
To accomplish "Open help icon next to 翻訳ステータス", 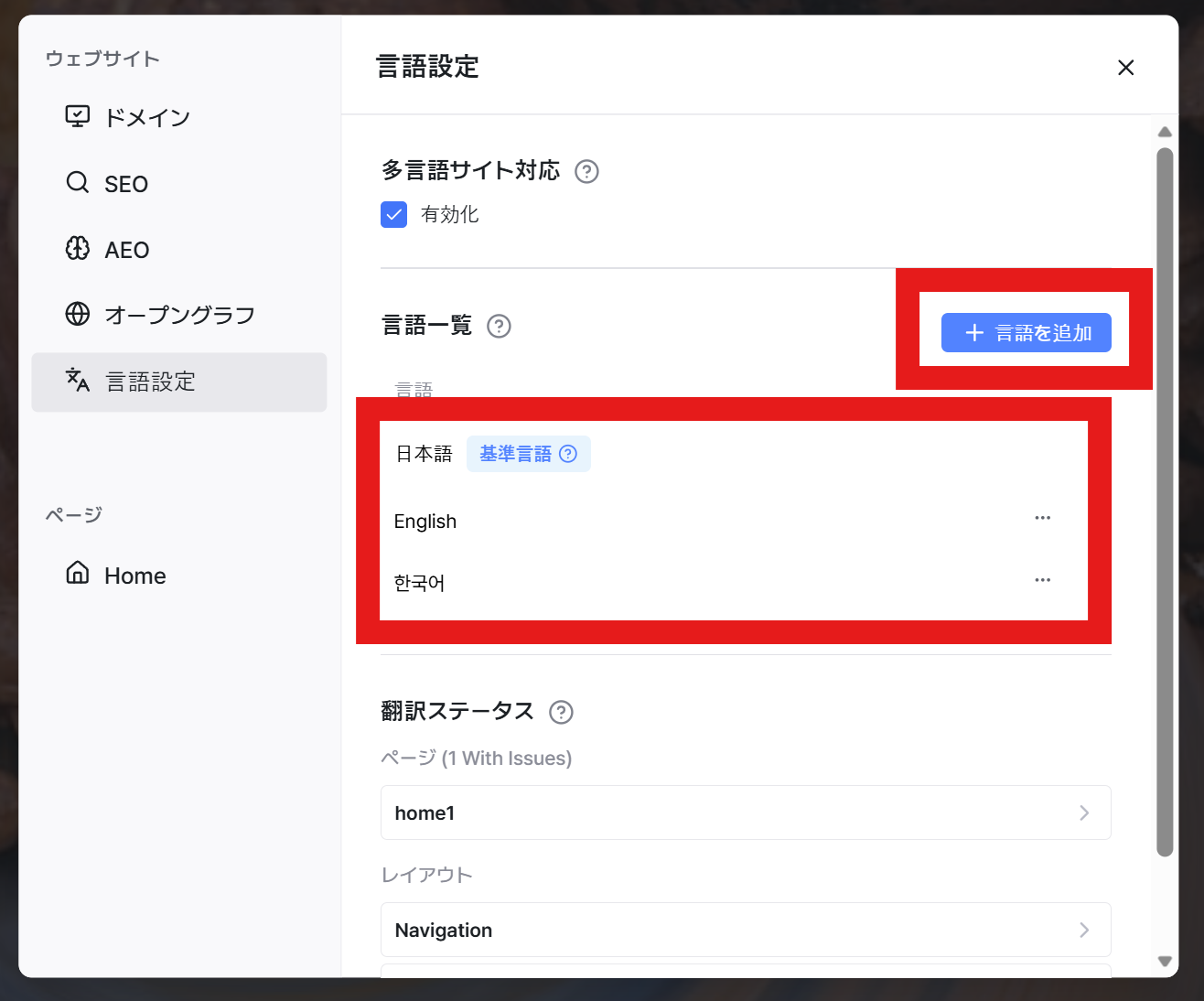I will tap(561, 712).
